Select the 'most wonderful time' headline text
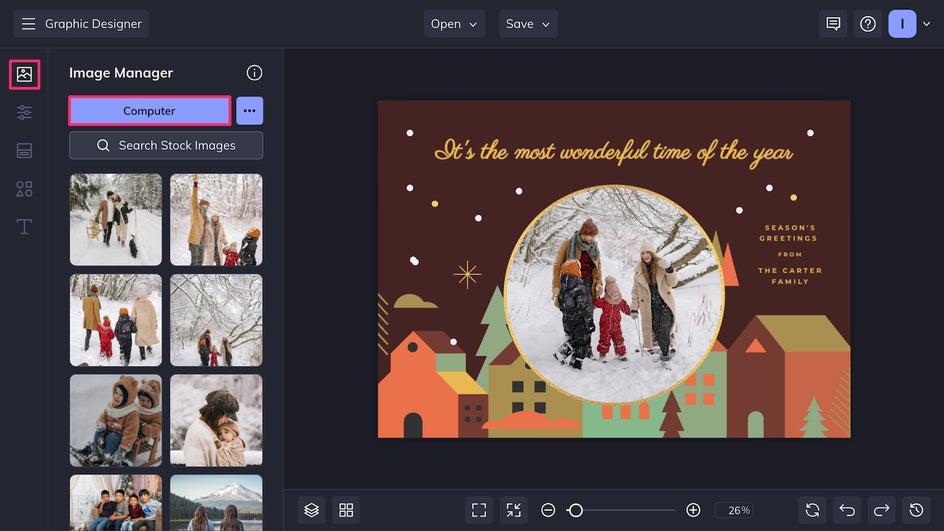This screenshot has height=531, width=944. 613,151
